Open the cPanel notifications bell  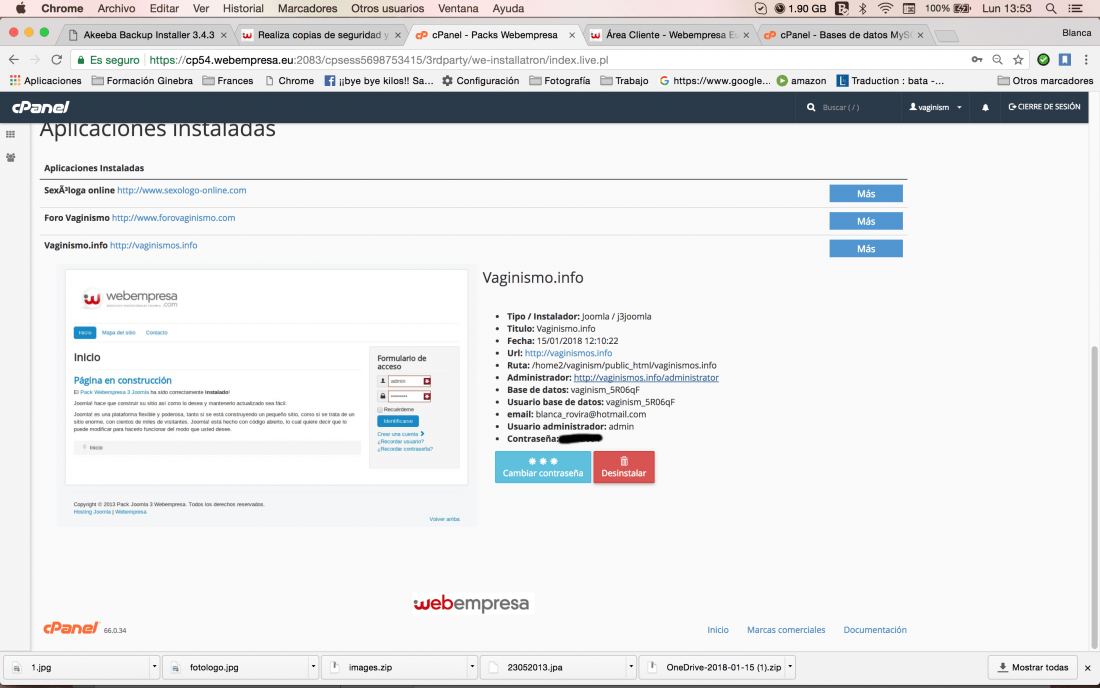(985, 107)
